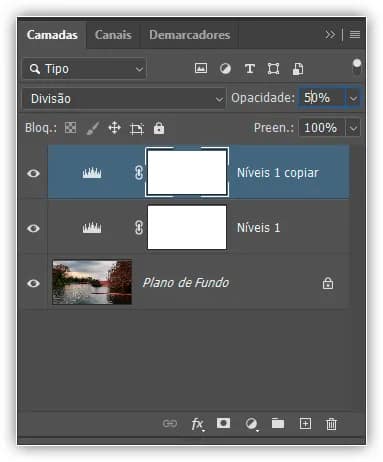Filter for smart objects icon
383x462 pixels.
tap(298, 69)
